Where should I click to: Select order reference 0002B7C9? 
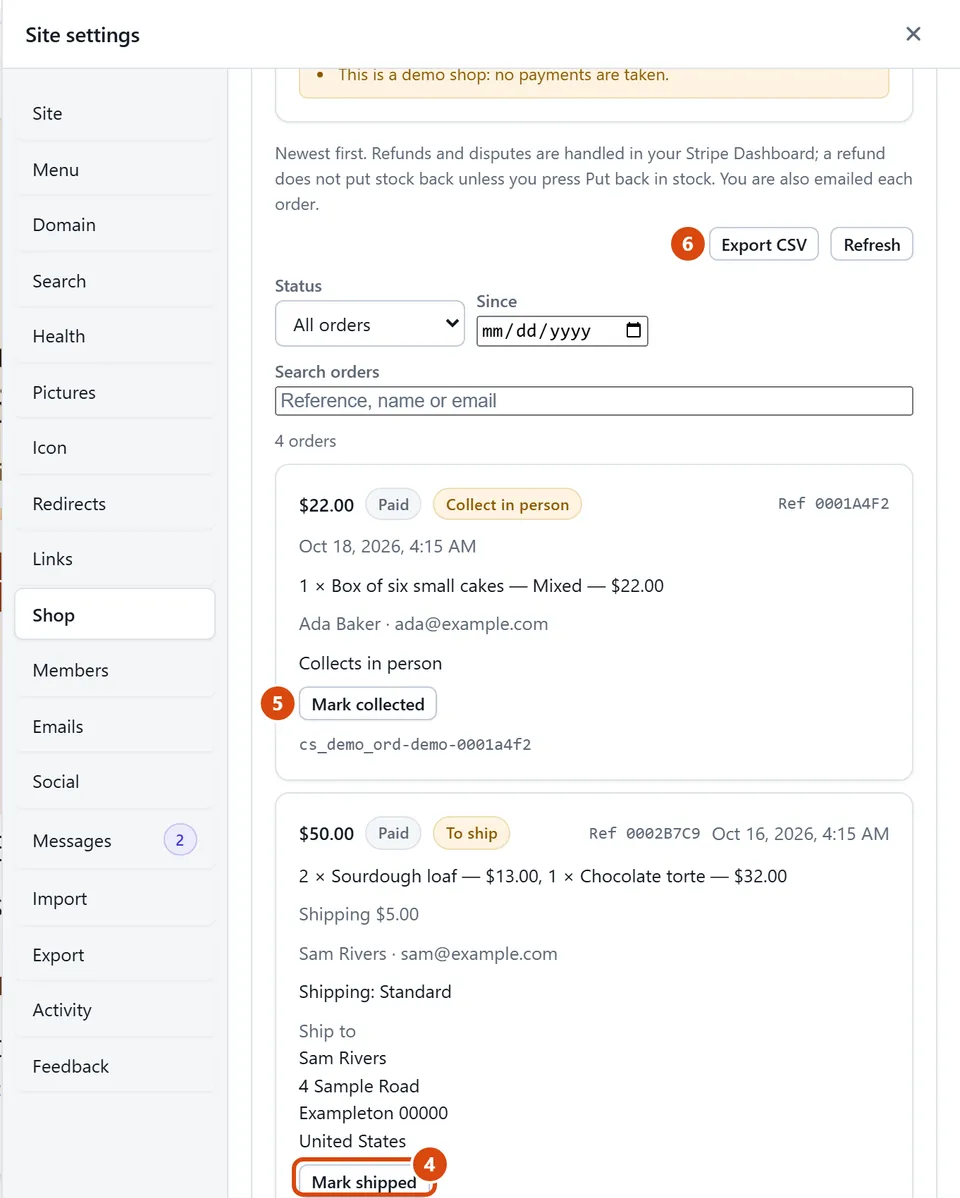pyautogui.click(x=644, y=834)
